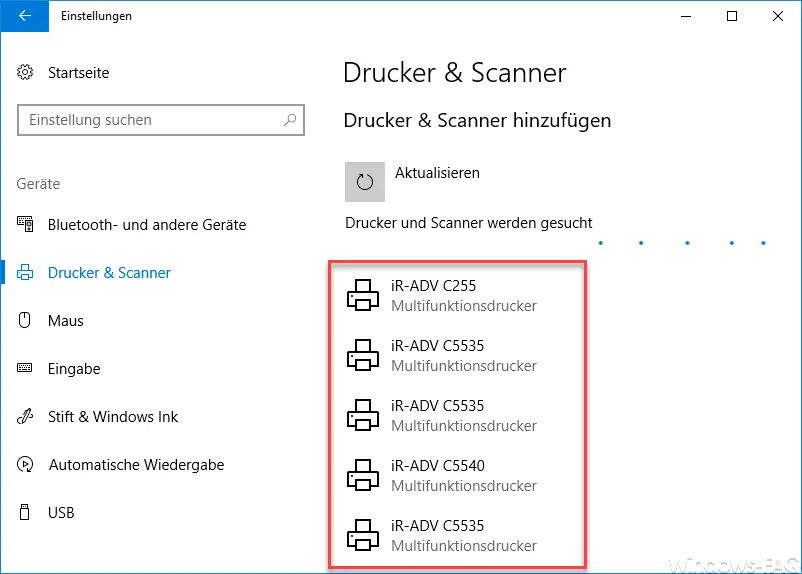Click the Geräte section label
Image resolution: width=802 pixels, height=574 pixels.
(x=38, y=184)
